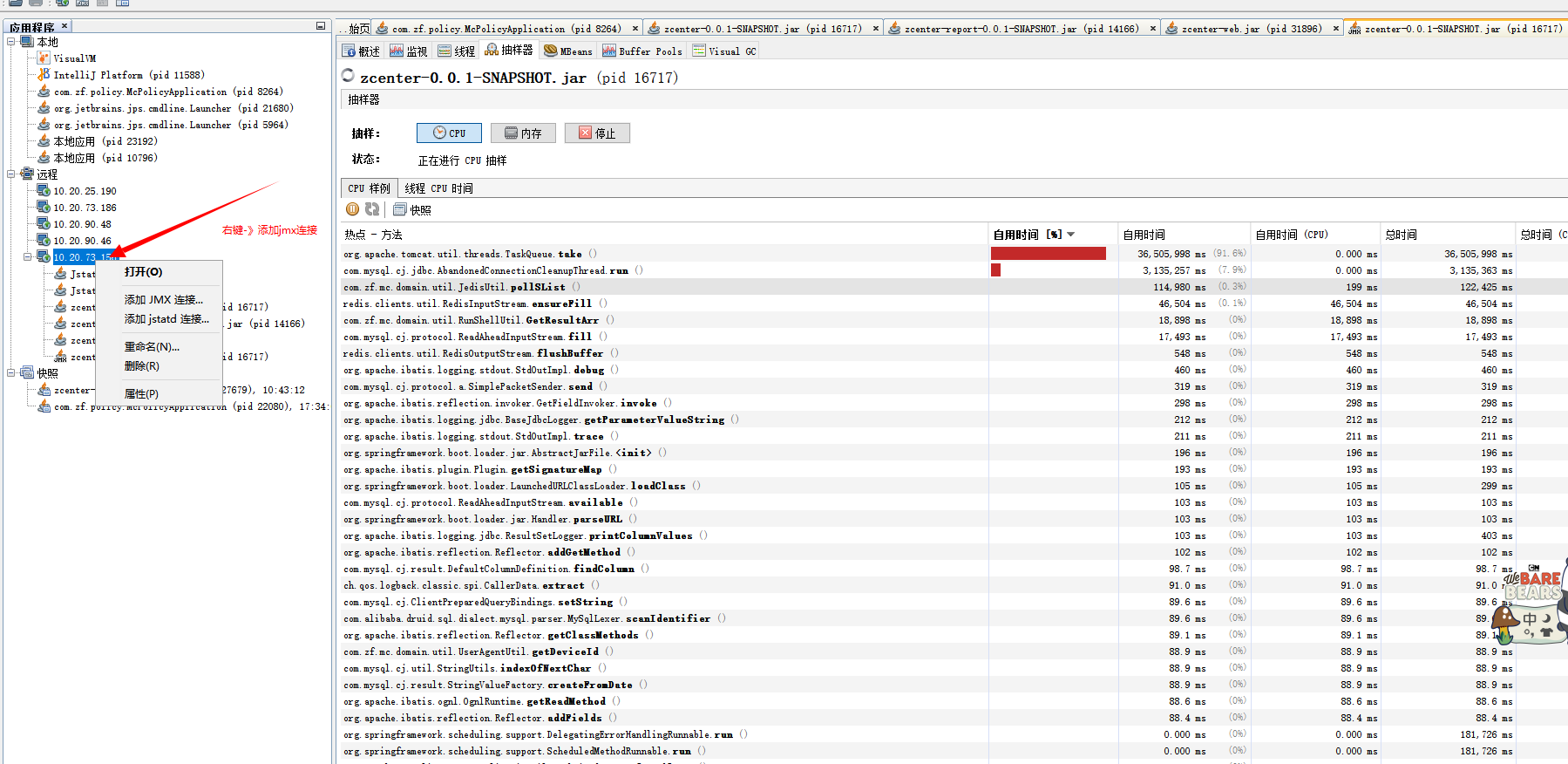Close the McPolicyApplication (pid 8264) document tab
This screenshot has height=764, width=1568.
point(635,29)
